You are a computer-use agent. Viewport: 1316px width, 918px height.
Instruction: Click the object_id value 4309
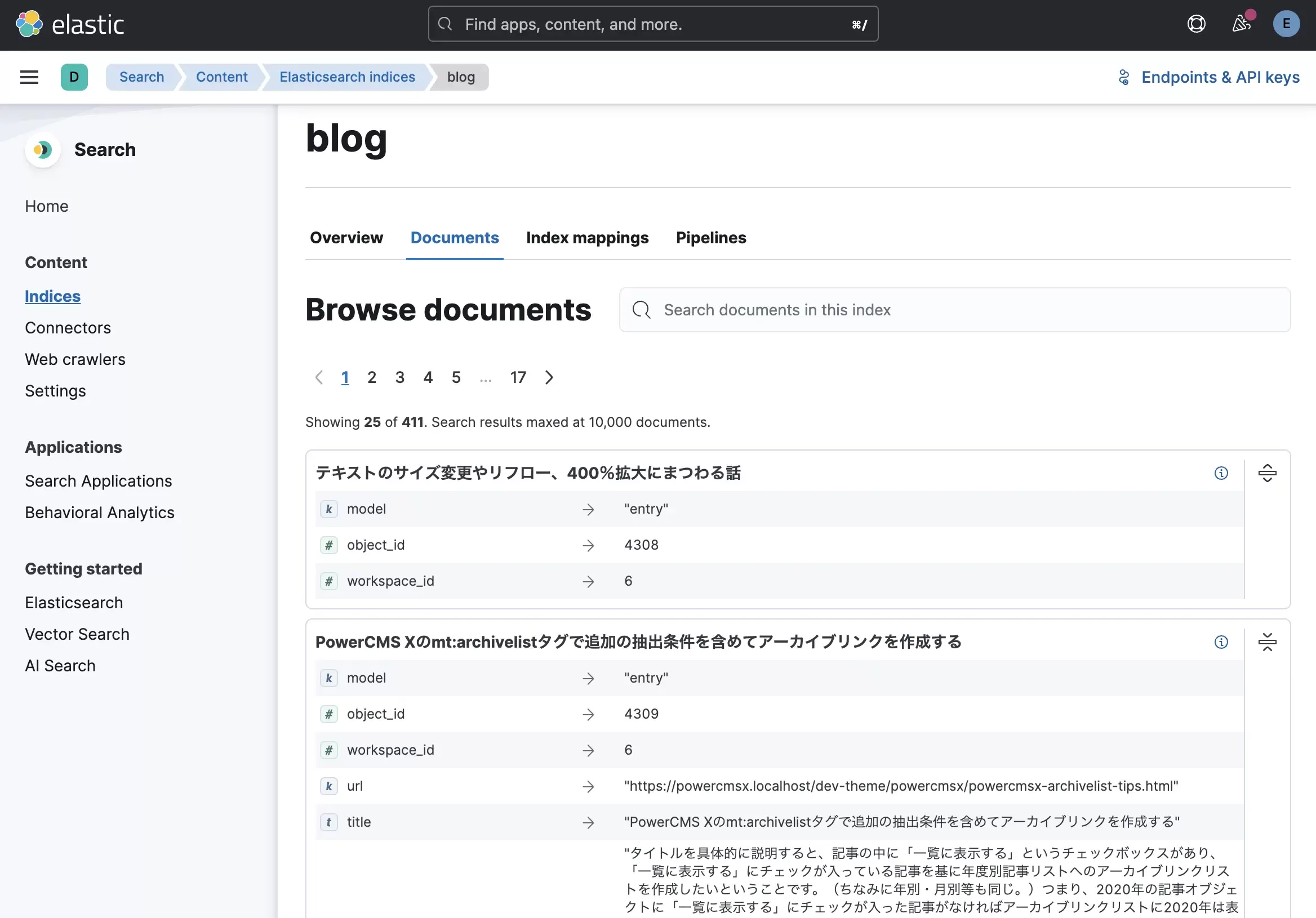[641, 714]
